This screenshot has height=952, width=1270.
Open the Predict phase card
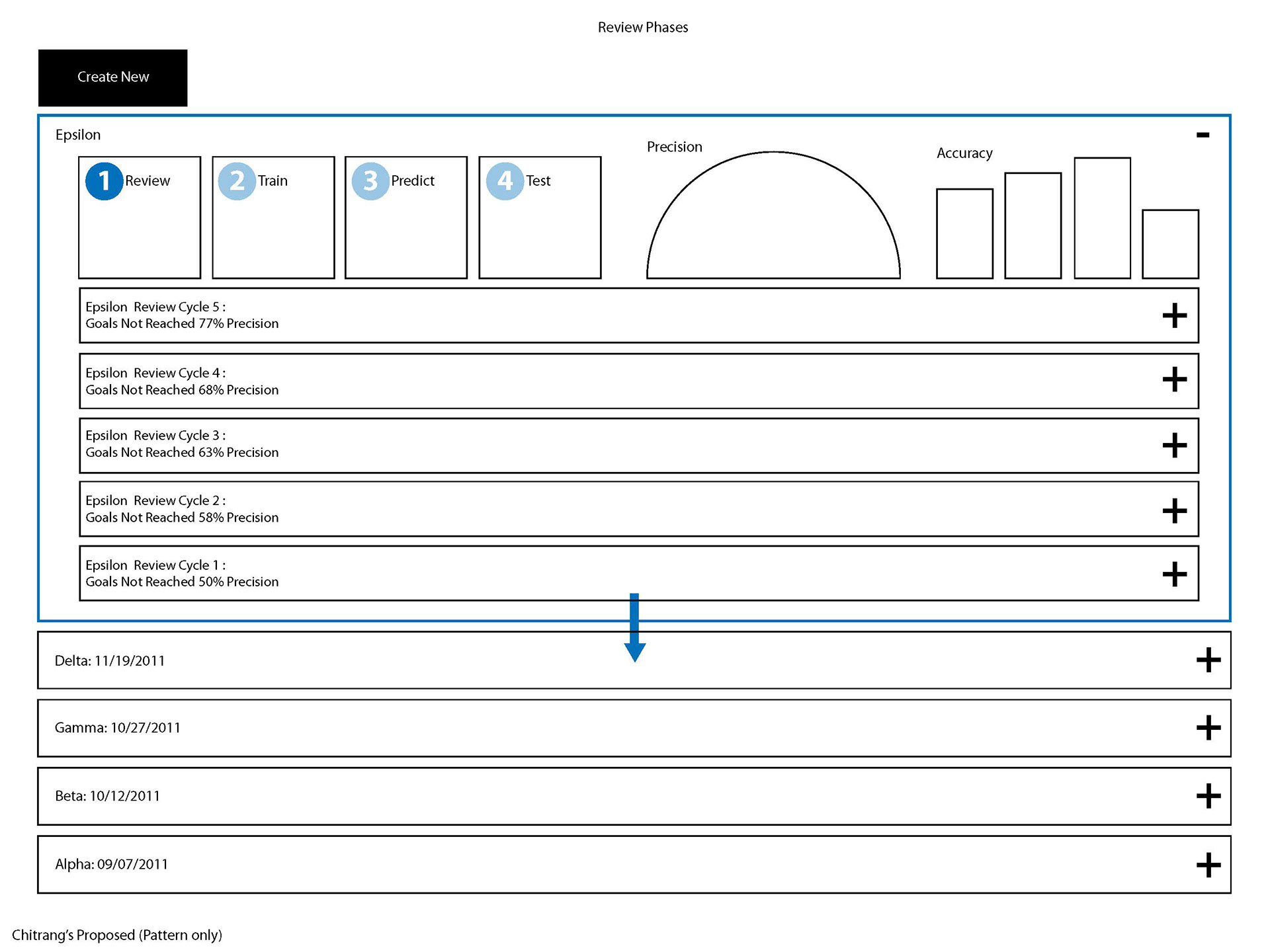[x=406, y=218]
